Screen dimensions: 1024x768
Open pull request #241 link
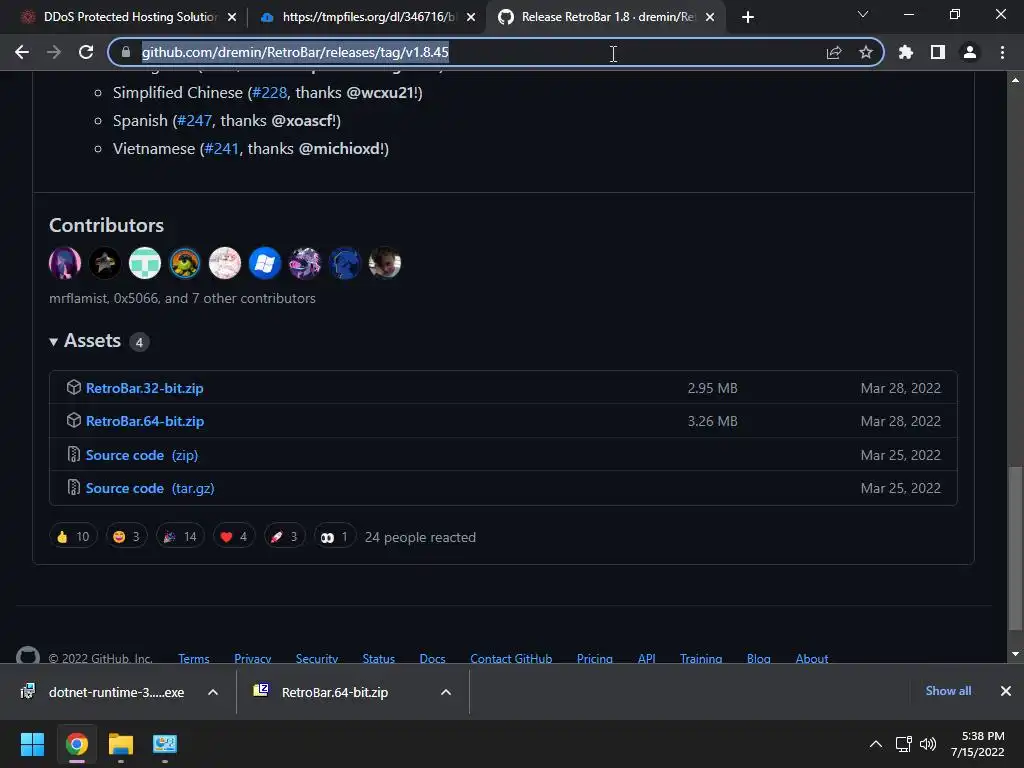[221, 149]
